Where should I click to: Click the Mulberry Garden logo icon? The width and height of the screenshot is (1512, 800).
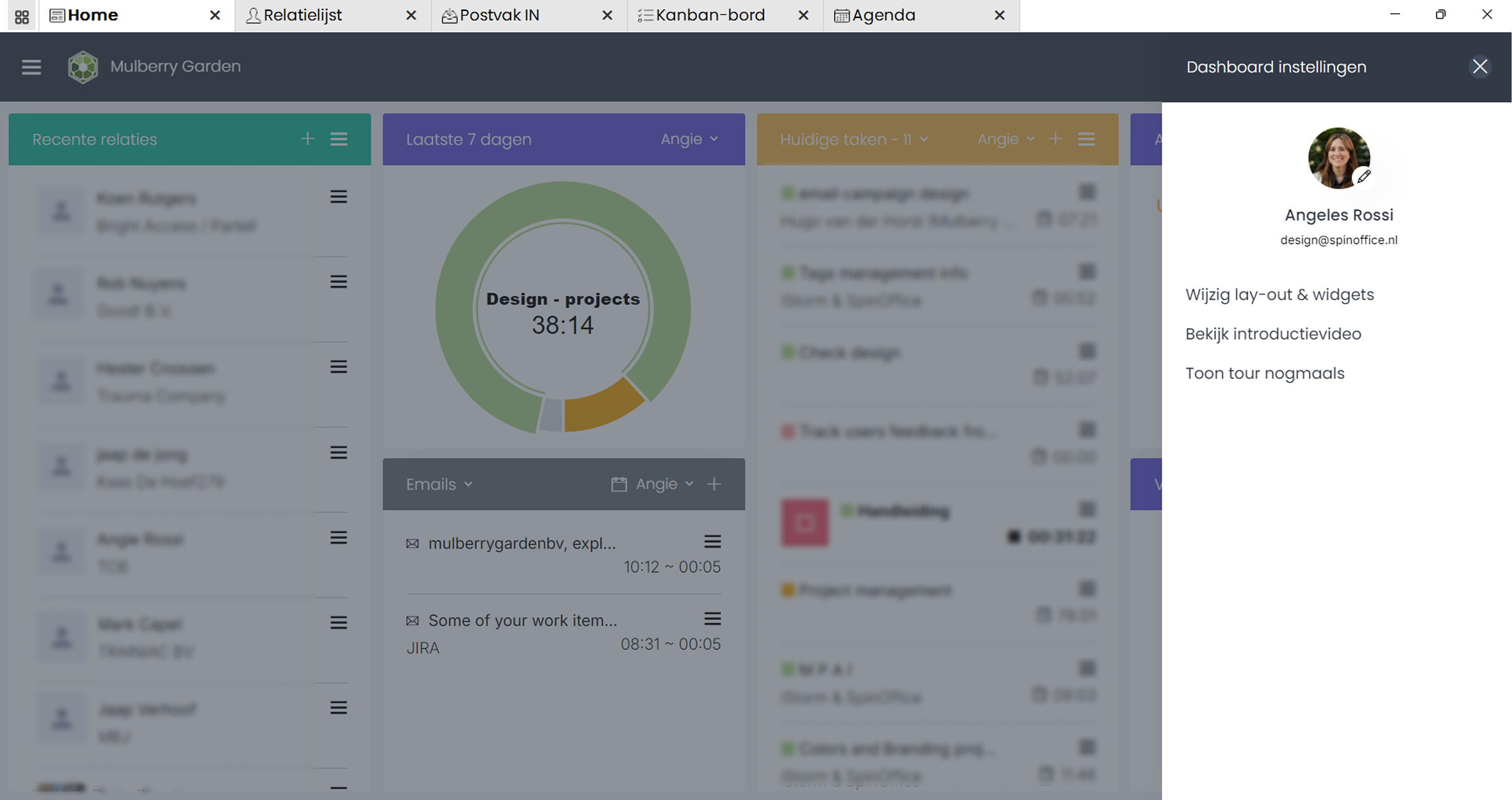click(83, 67)
